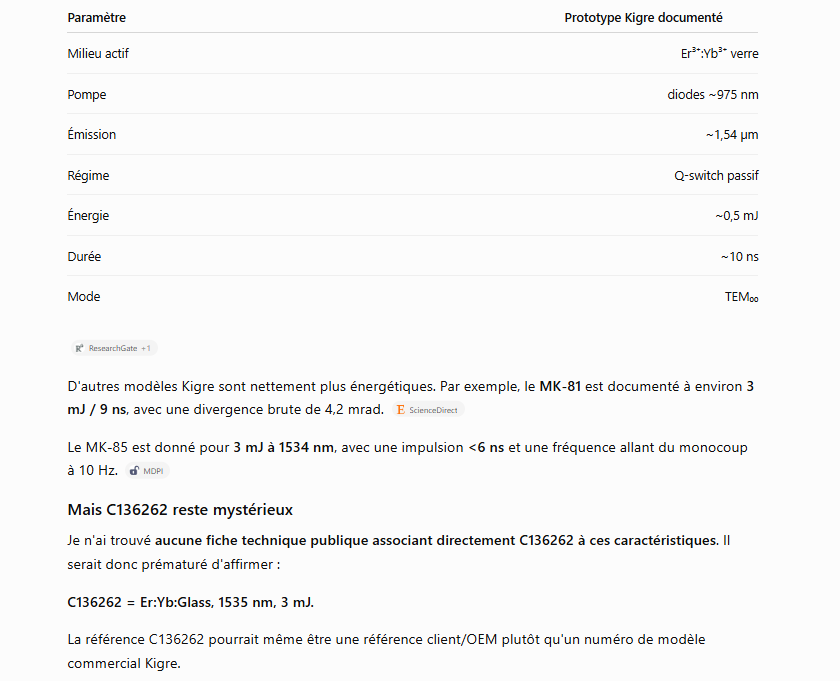The width and height of the screenshot is (840, 681).
Task: Click the orange Elsevier E icon
Action: pos(400,410)
